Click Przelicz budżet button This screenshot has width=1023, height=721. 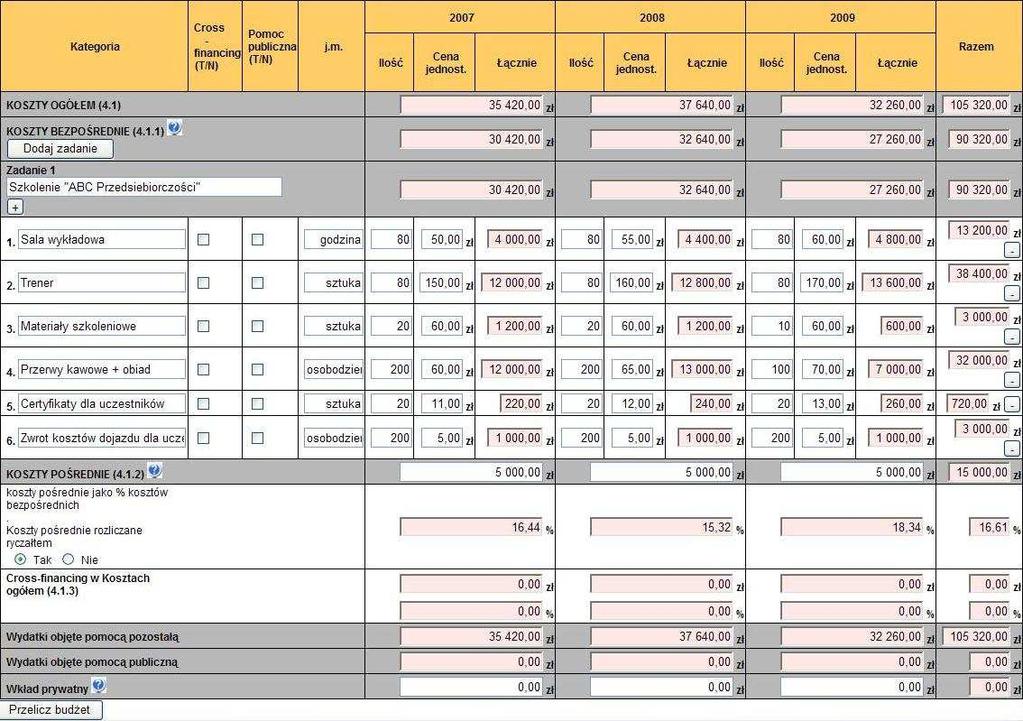(50, 710)
